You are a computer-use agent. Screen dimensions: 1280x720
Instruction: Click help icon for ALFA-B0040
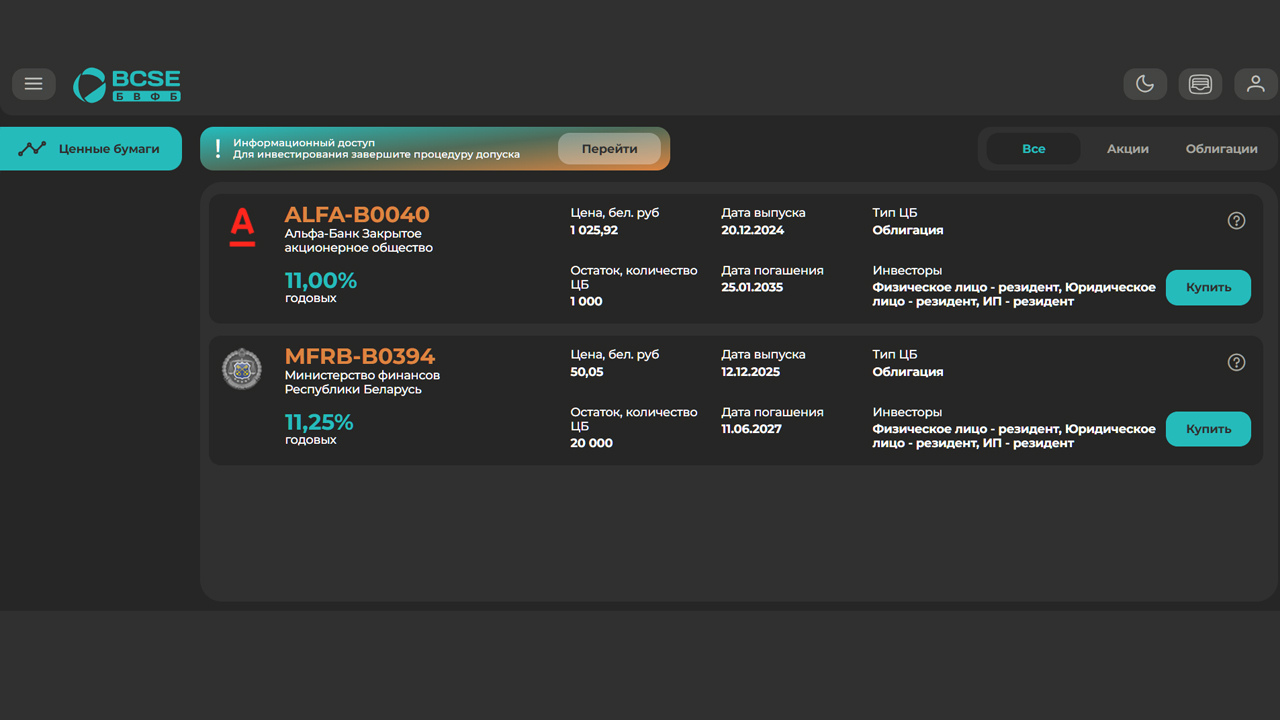click(x=1236, y=221)
